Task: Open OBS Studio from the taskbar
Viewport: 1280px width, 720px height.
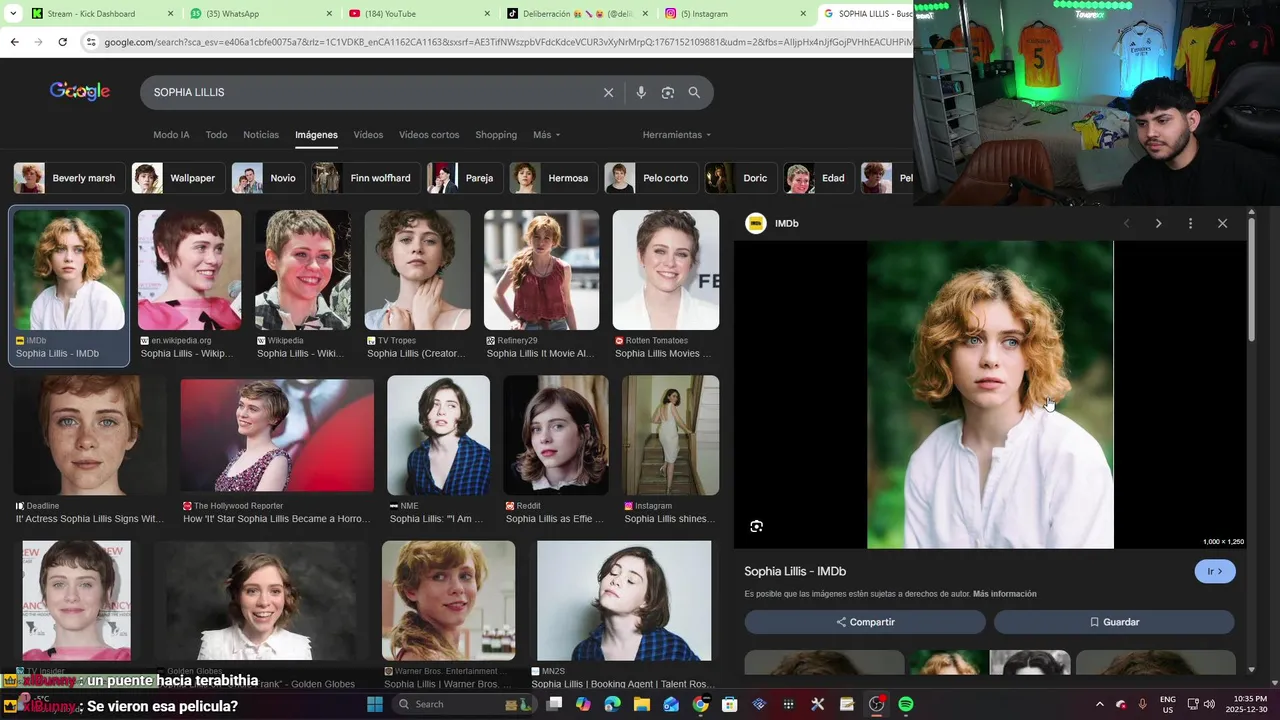Action: [876, 704]
